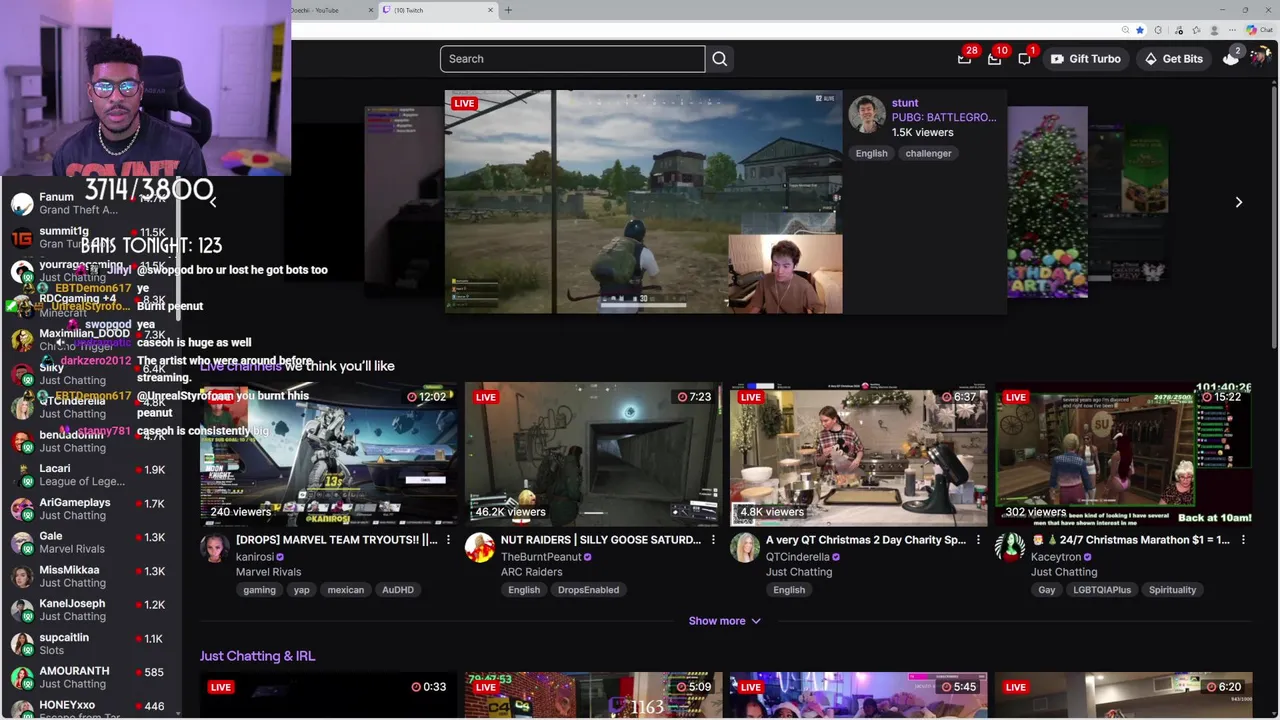Click QTCinderella's channel avatar
The image size is (1280, 720).
(x=744, y=548)
